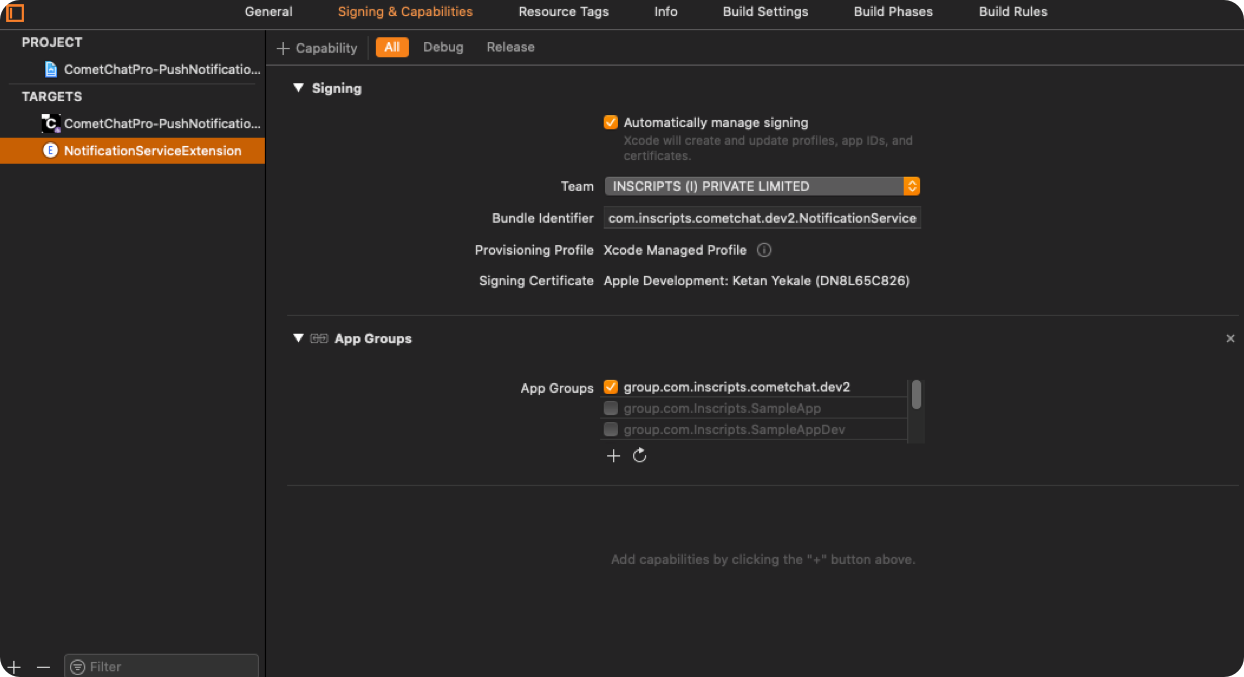Open the Build Phases tab
The width and height of the screenshot is (1244, 677).
coord(893,12)
